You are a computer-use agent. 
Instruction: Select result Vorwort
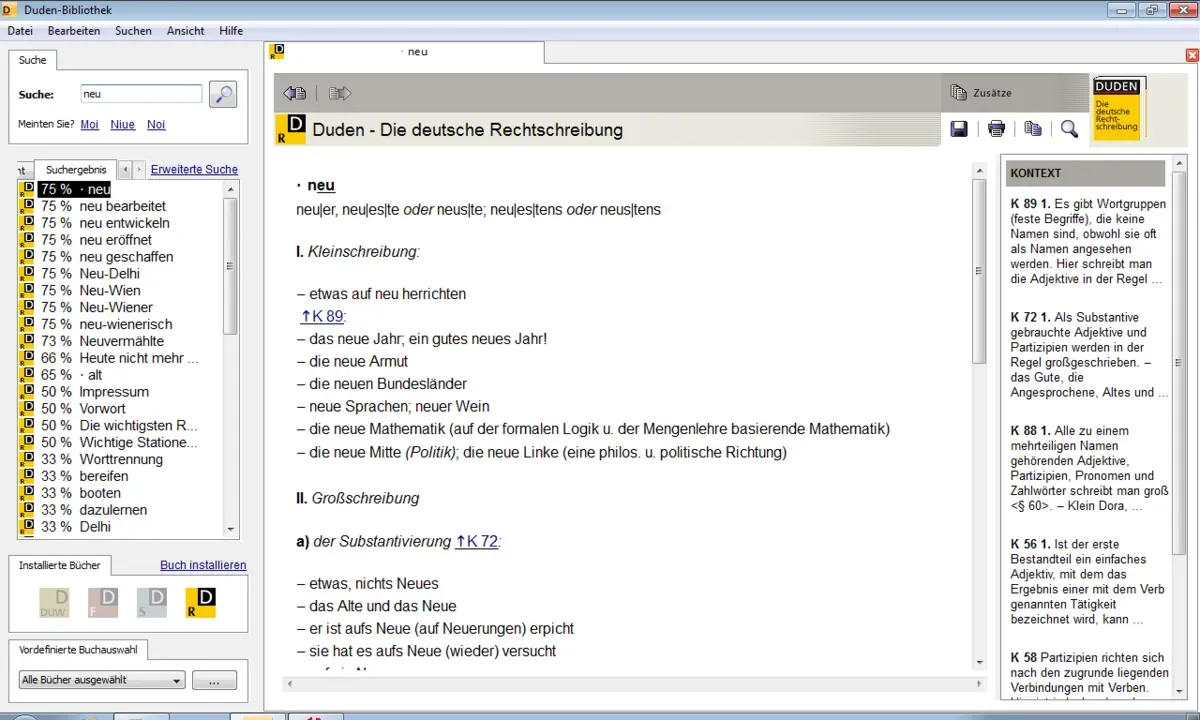(x=103, y=408)
